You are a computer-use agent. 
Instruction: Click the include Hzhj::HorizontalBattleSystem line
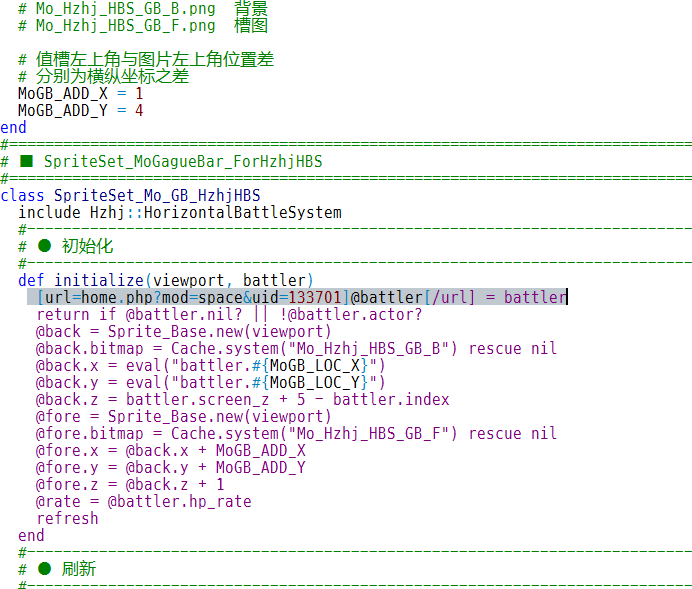tap(180, 212)
